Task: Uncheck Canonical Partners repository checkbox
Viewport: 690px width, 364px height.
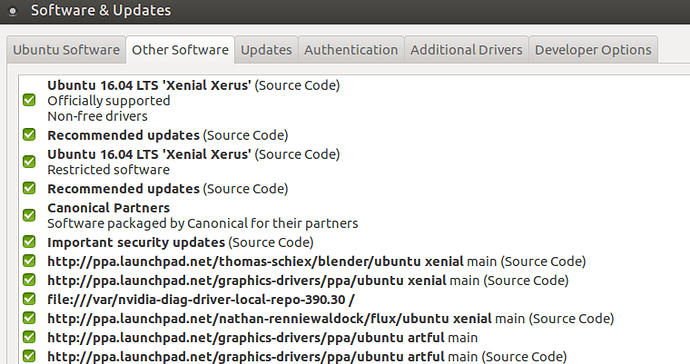Action: (29, 215)
